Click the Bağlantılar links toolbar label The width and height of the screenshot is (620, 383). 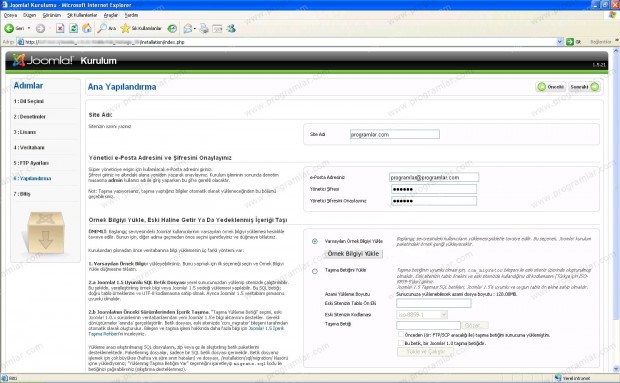coord(600,42)
